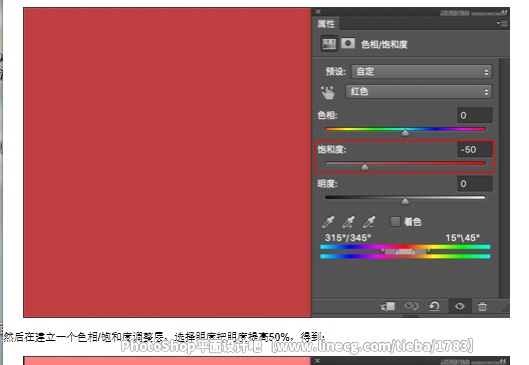The width and height of the screenshot is (529, 365).
Task: Delete this adjustment layer via trash icon
Action: [x=482, y=306]
